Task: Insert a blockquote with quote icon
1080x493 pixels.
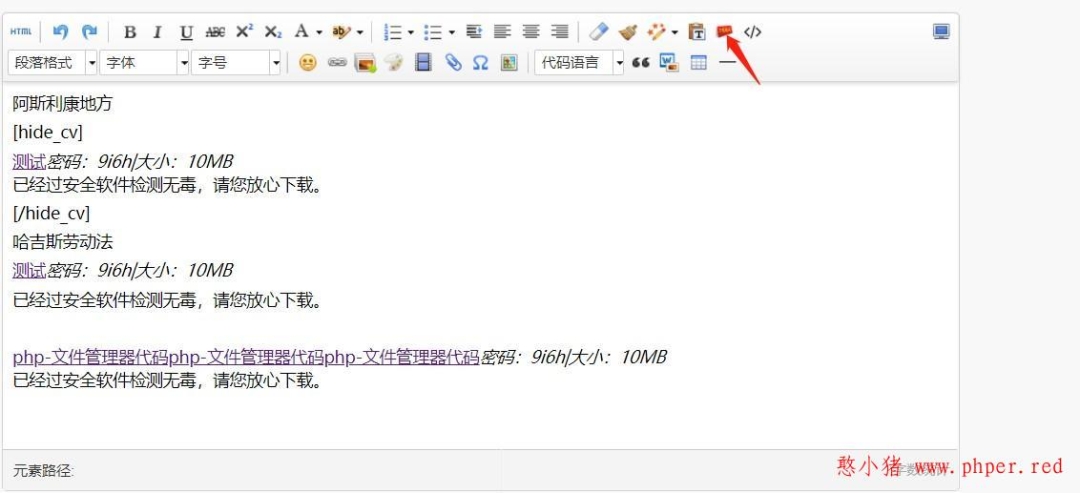Action: point(641,63)
